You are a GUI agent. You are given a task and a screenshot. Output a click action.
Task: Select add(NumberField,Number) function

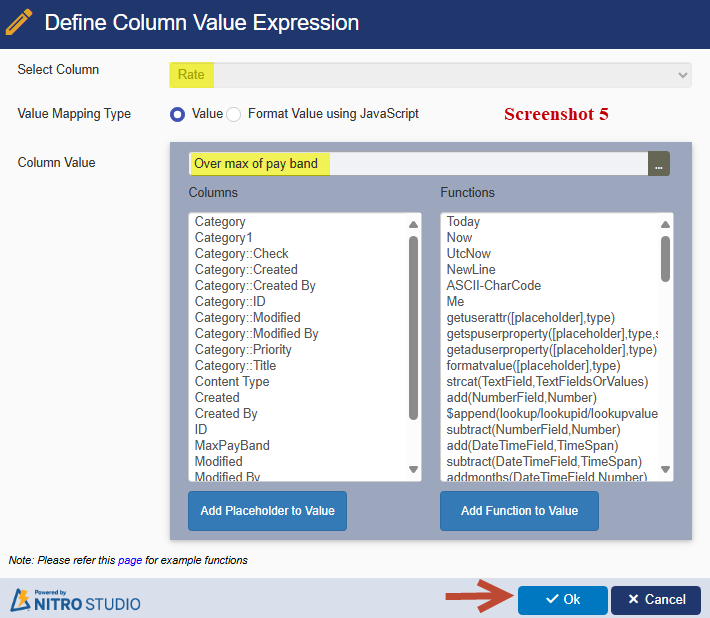(x=522, y=398)
